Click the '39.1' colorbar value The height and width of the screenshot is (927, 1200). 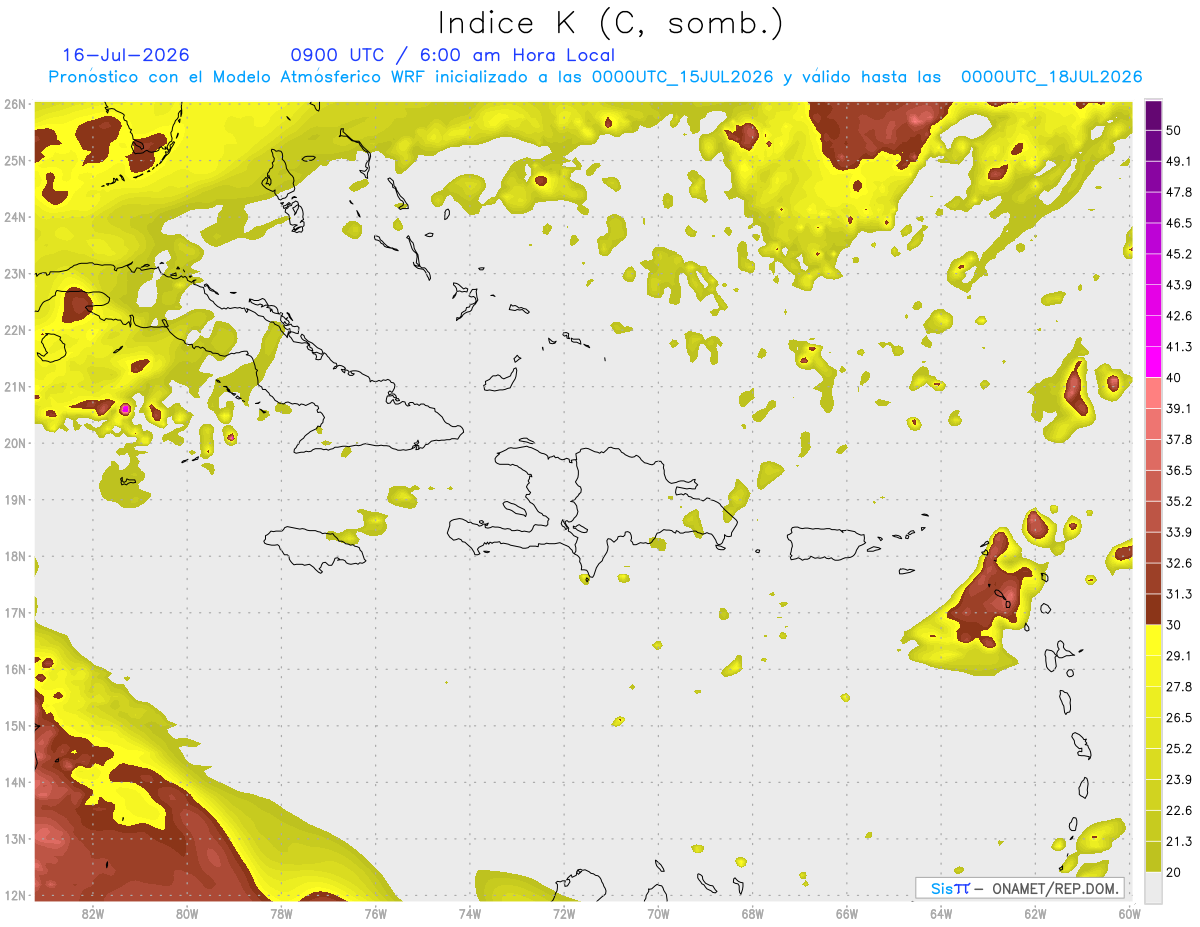(x=1179, y=408)
